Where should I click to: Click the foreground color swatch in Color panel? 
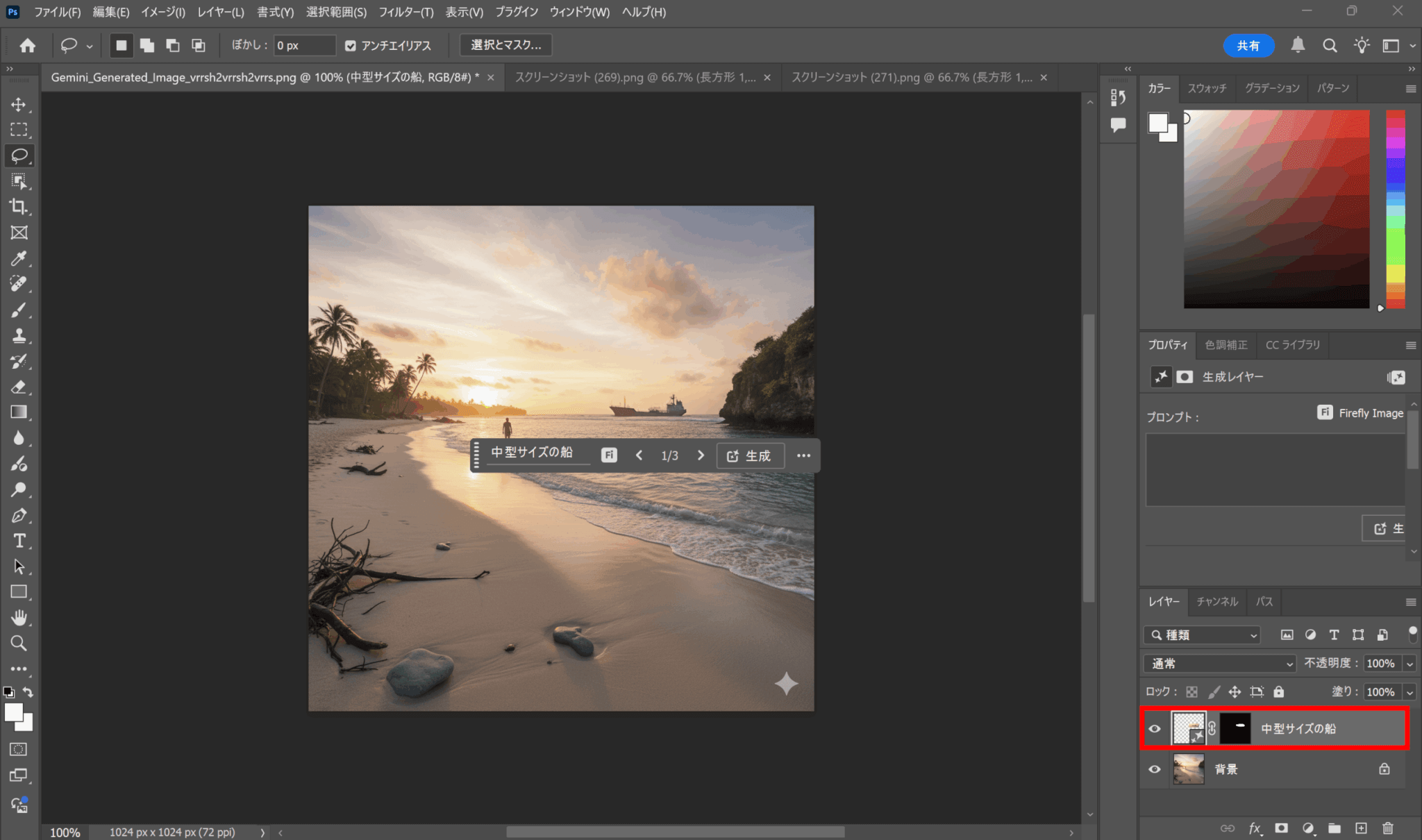[1157, 123]
